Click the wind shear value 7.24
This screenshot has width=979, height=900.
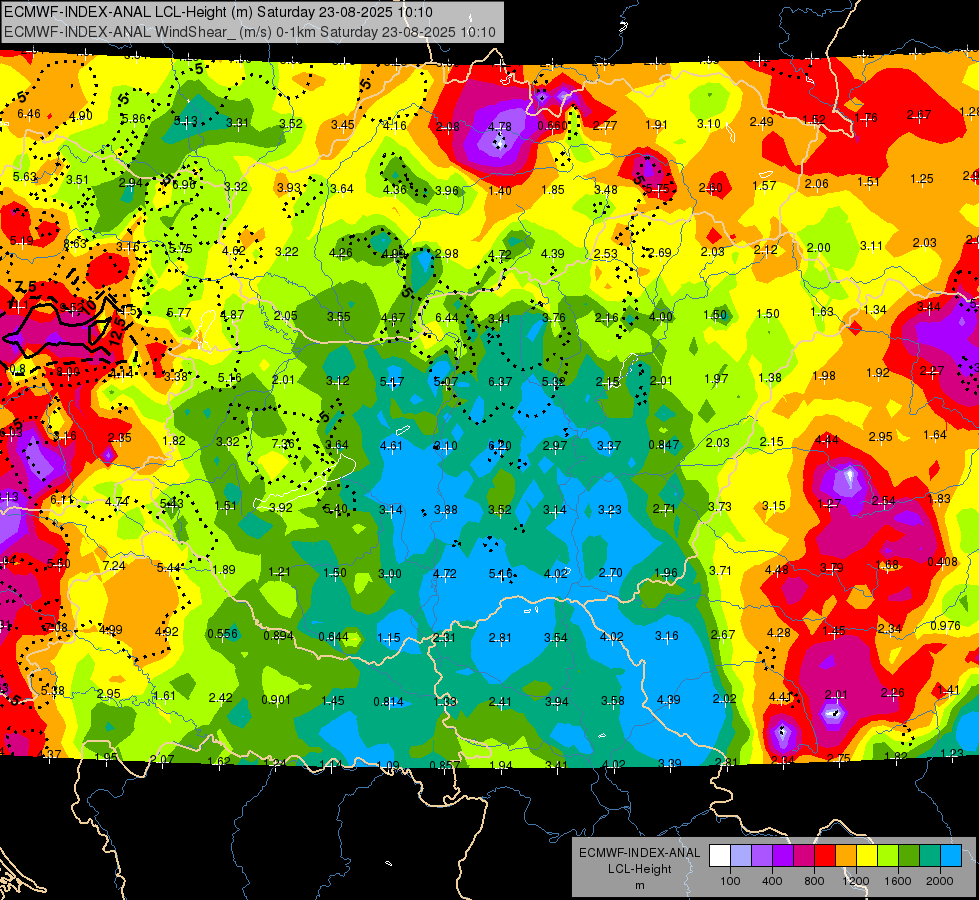114,566
